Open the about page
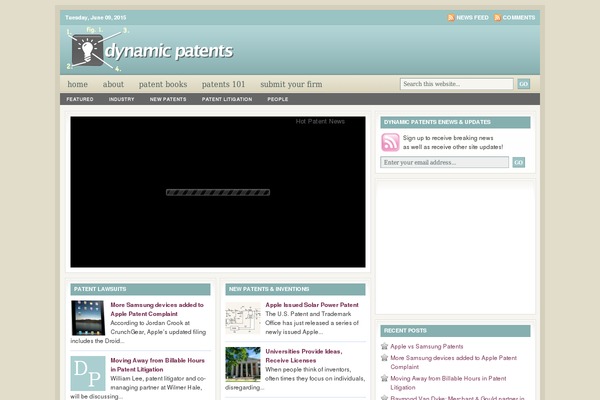Viewport: 600px width, 400px height. tap(113, 84)
